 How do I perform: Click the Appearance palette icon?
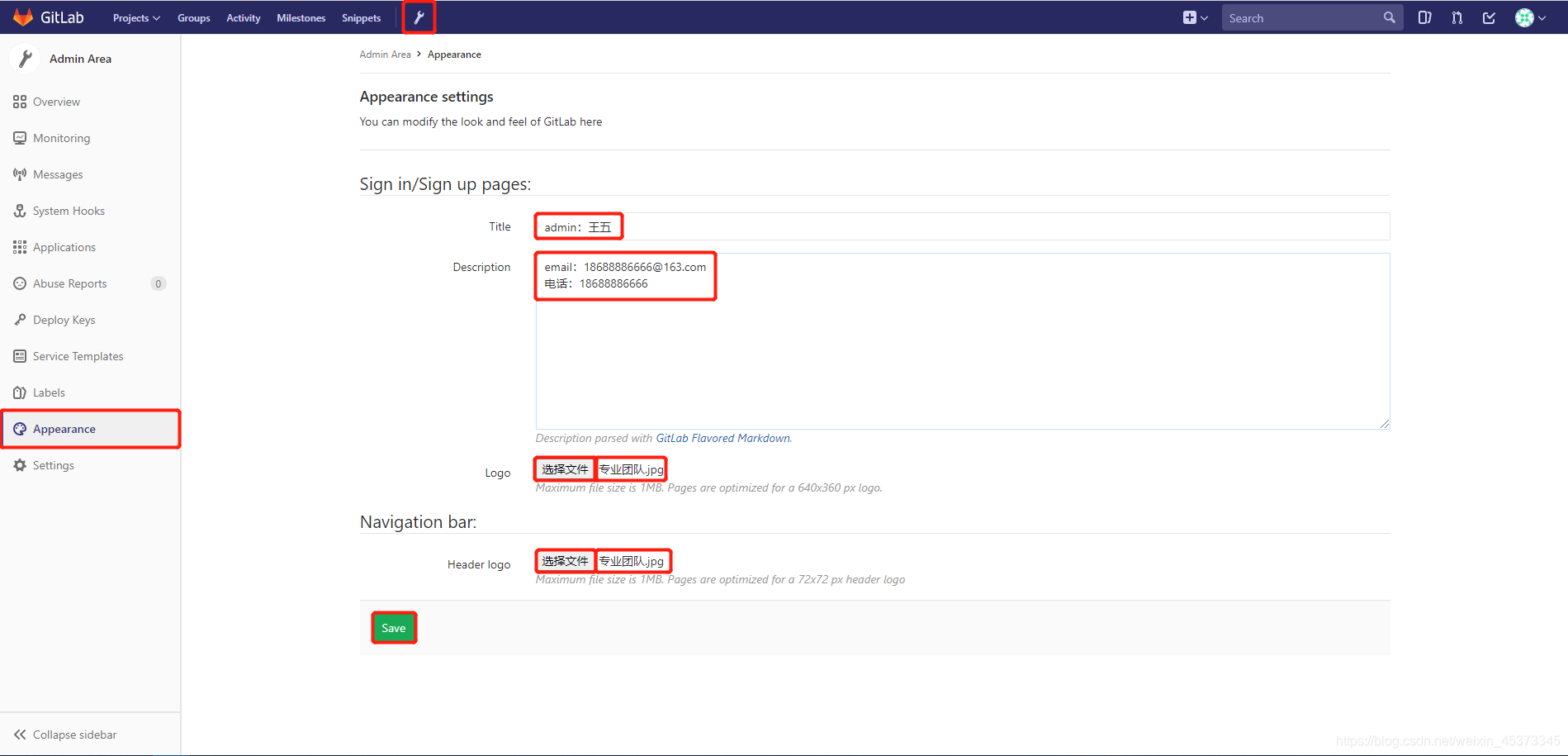pyautogui.click(x=20, y=429)
